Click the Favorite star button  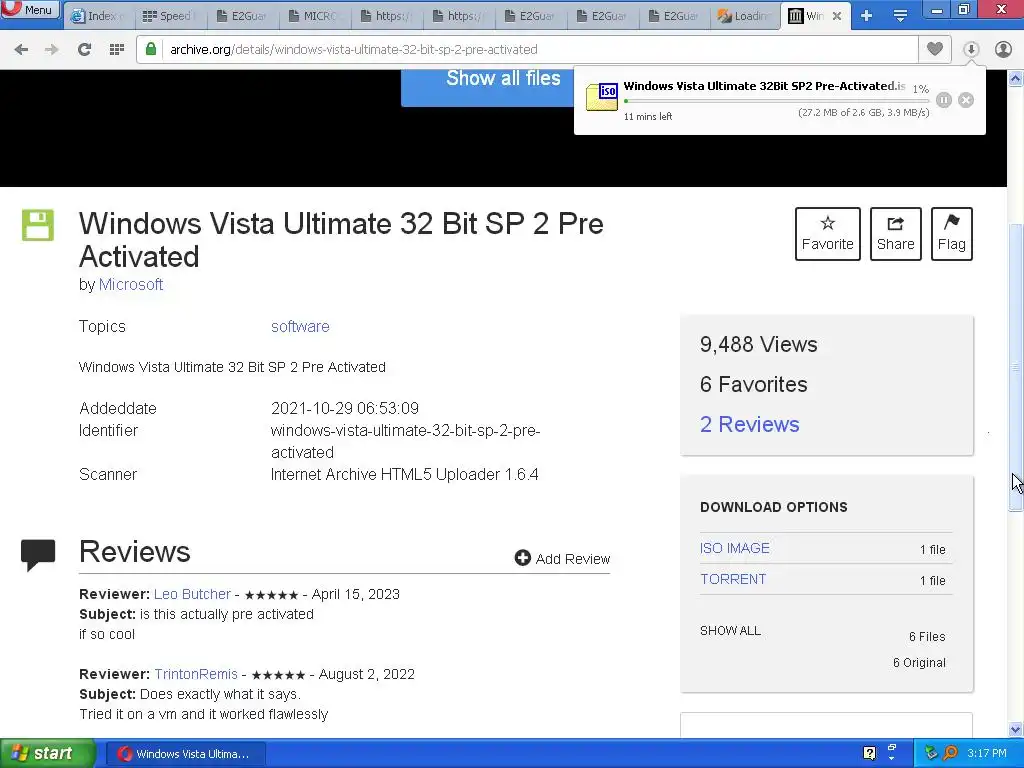pyautogui.click(x=827, y=234)
